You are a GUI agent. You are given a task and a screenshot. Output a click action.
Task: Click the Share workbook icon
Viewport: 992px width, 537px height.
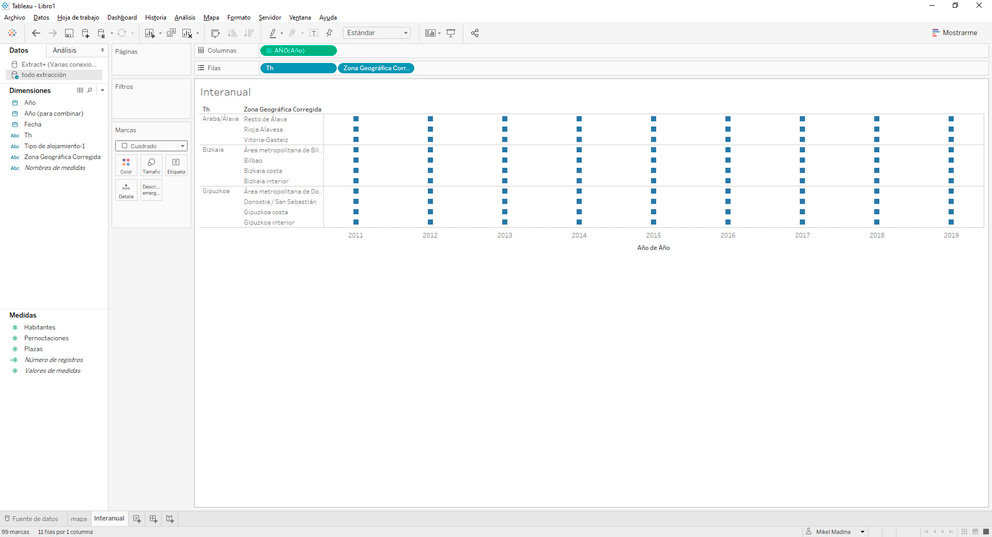click(474, 33)
